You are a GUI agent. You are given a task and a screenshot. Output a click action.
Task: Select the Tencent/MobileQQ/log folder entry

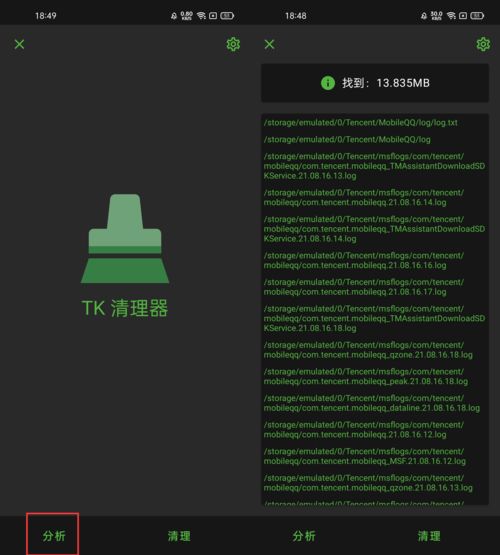pyautogui.click(x=347, y=139)
